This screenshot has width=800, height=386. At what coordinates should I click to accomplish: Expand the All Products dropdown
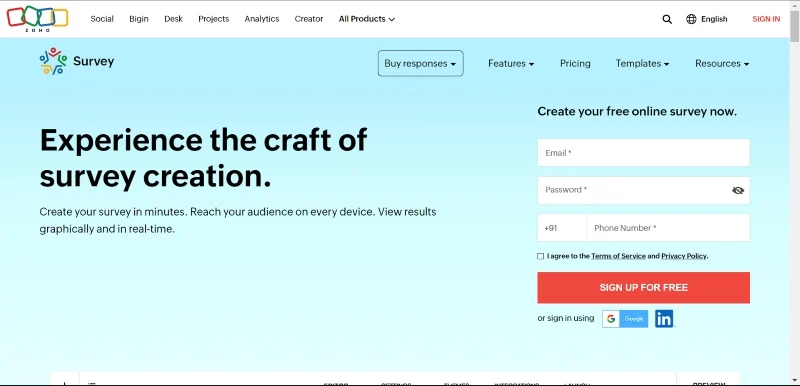[x=367, y=19]
